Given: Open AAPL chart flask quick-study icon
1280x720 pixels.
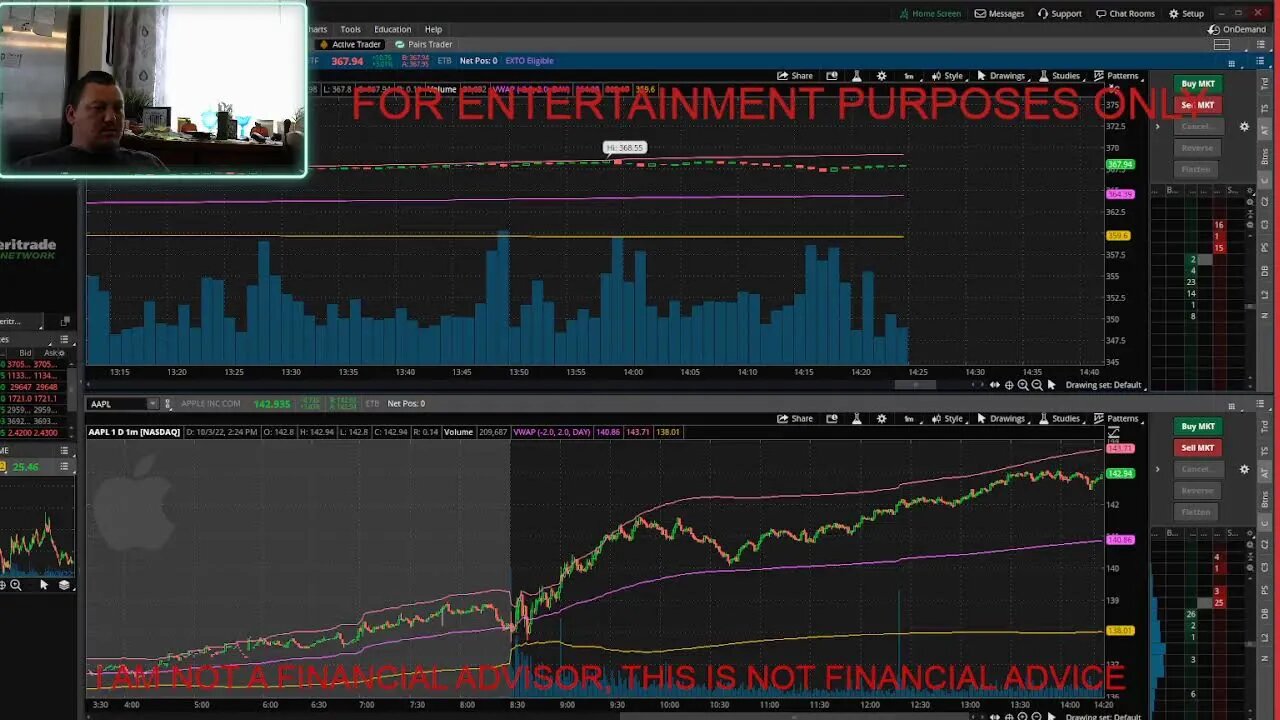Looking at the screenshot, I should click(x=856, y=419).
